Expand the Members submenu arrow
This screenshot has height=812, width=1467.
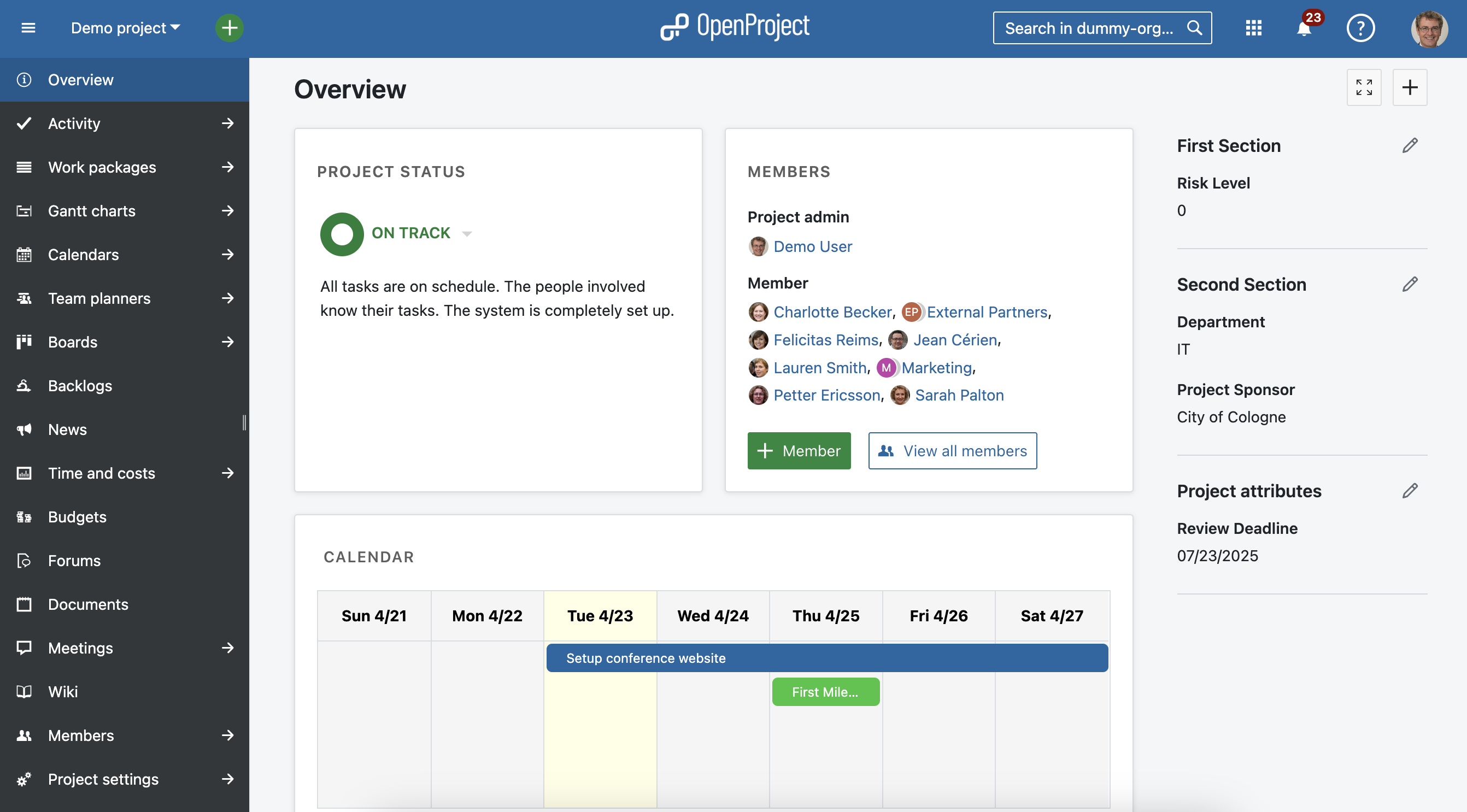(228, 735)
